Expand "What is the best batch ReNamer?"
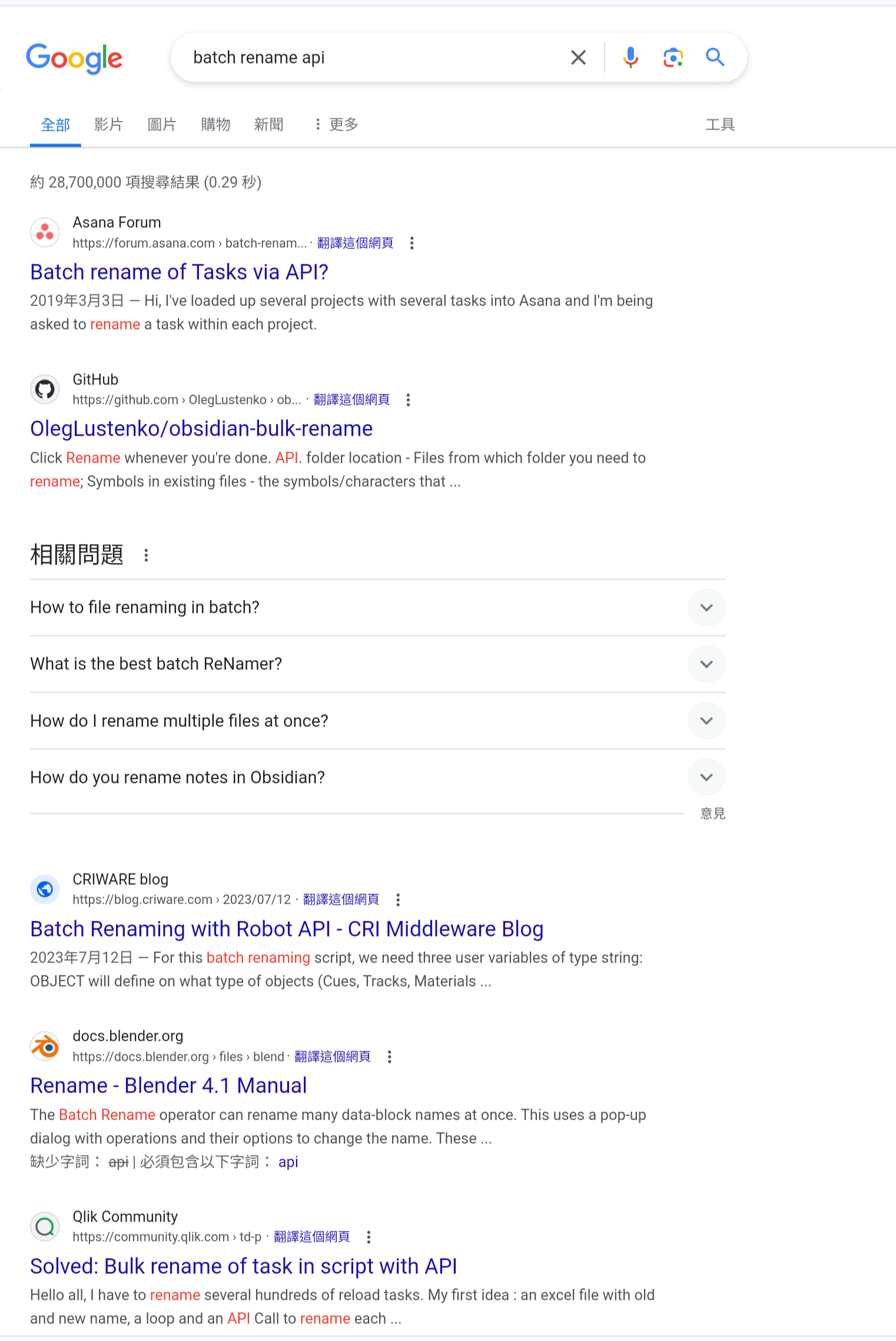This screenshot has width=896, height=1341. point(377,664)
